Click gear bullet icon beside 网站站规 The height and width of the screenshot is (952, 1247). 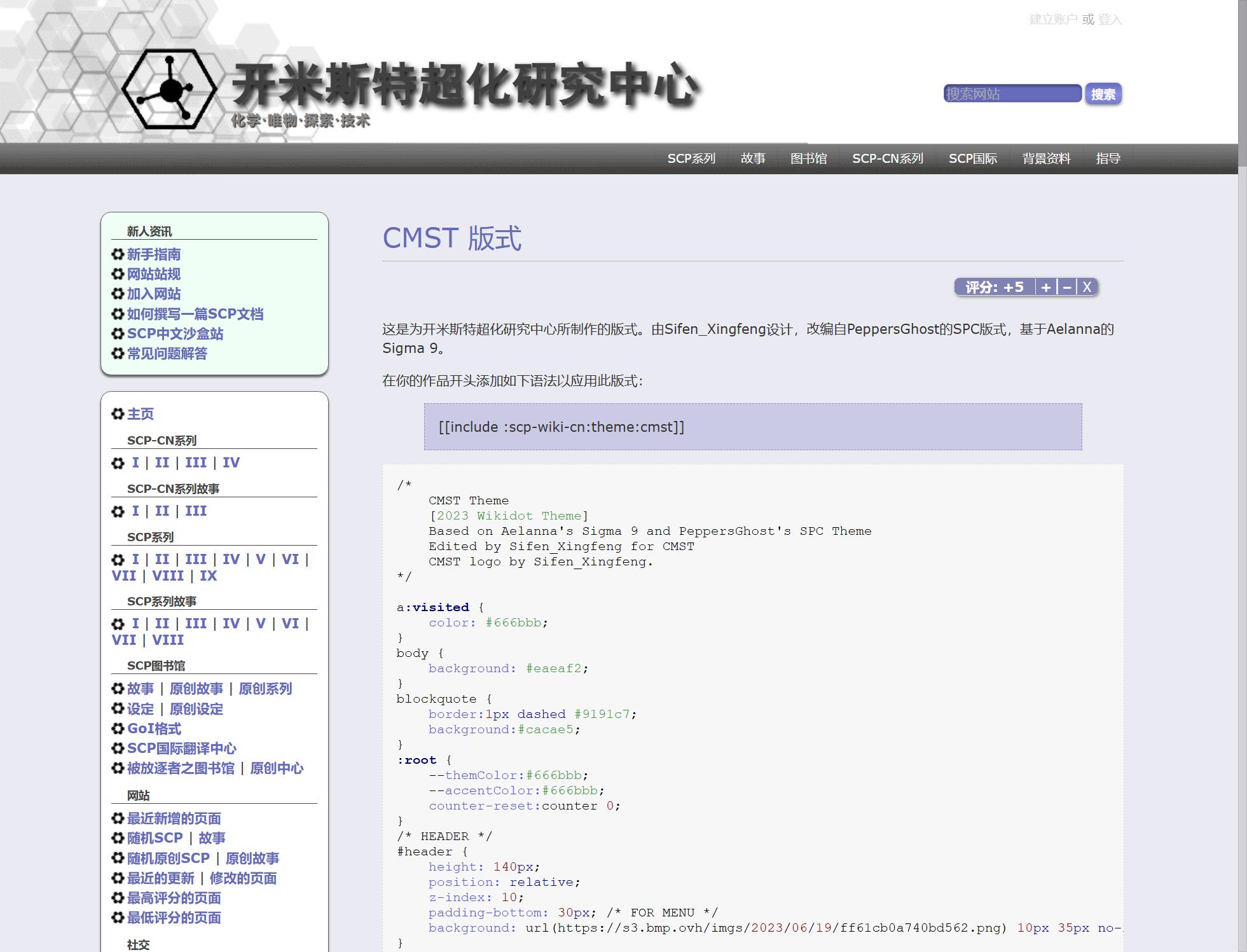click(118, 274)
